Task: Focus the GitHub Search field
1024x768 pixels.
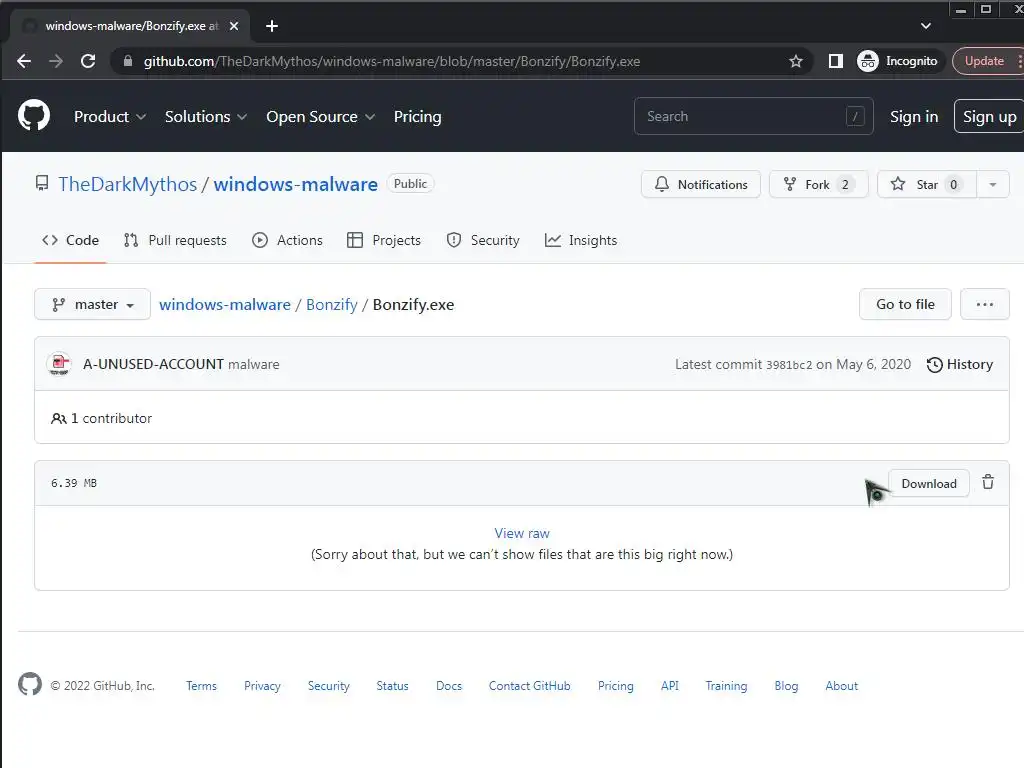Action: coord(754,116)
